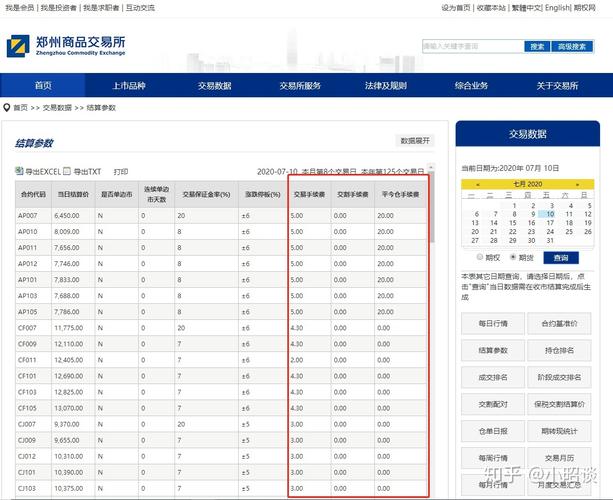
Task: Click 首页 in the breadcrumb
Action: click(20, 108)
